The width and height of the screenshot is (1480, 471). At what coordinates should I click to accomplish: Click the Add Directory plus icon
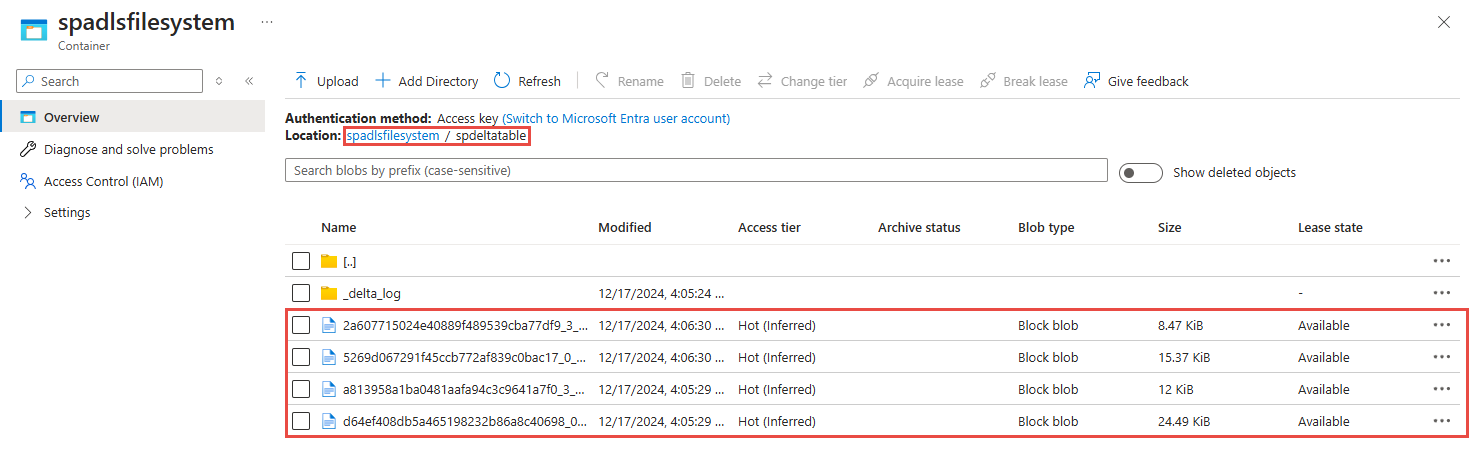(382, 81)
